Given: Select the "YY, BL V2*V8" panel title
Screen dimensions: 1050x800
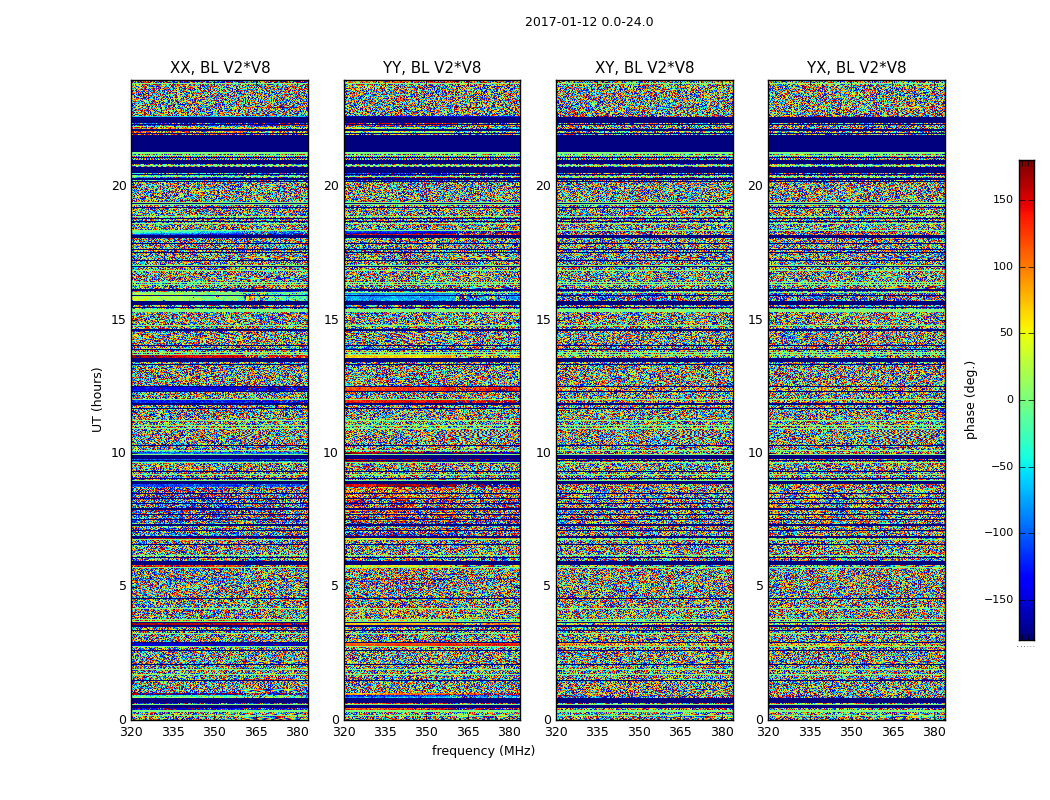Looking at the screenshot, I should (x=432, y=68).
